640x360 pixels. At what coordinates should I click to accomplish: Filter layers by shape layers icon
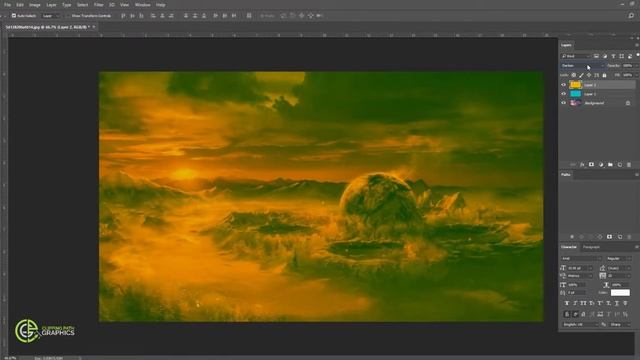coord(622,56)
